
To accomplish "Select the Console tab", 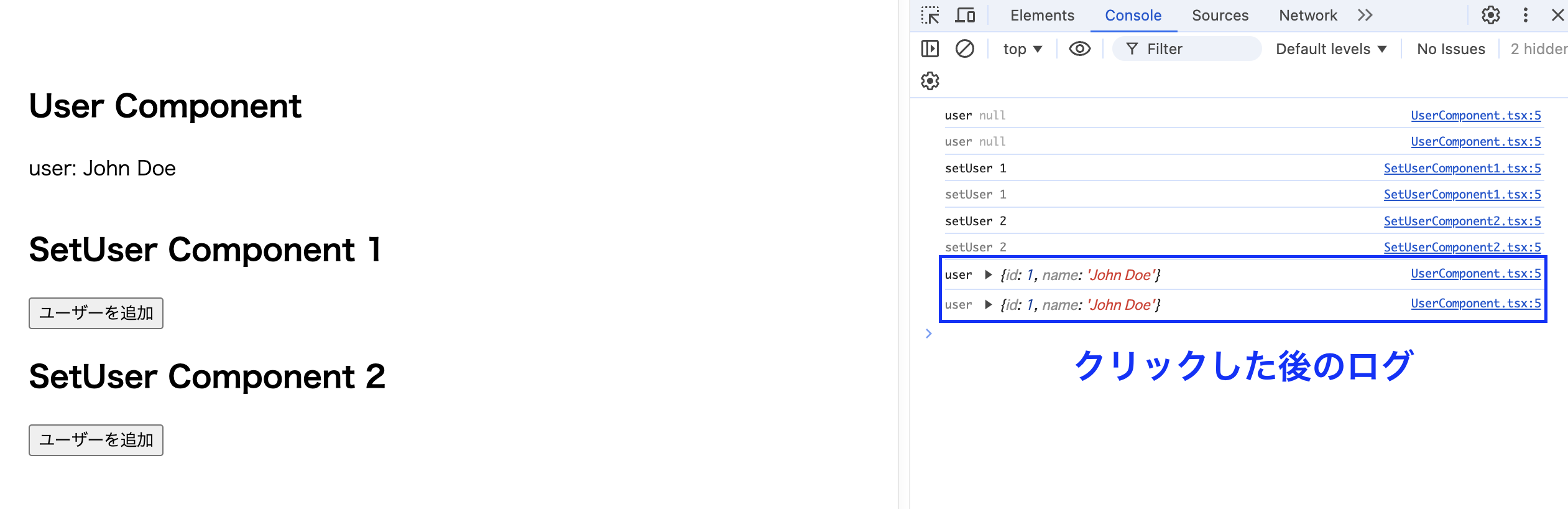I will point(1133,16).
